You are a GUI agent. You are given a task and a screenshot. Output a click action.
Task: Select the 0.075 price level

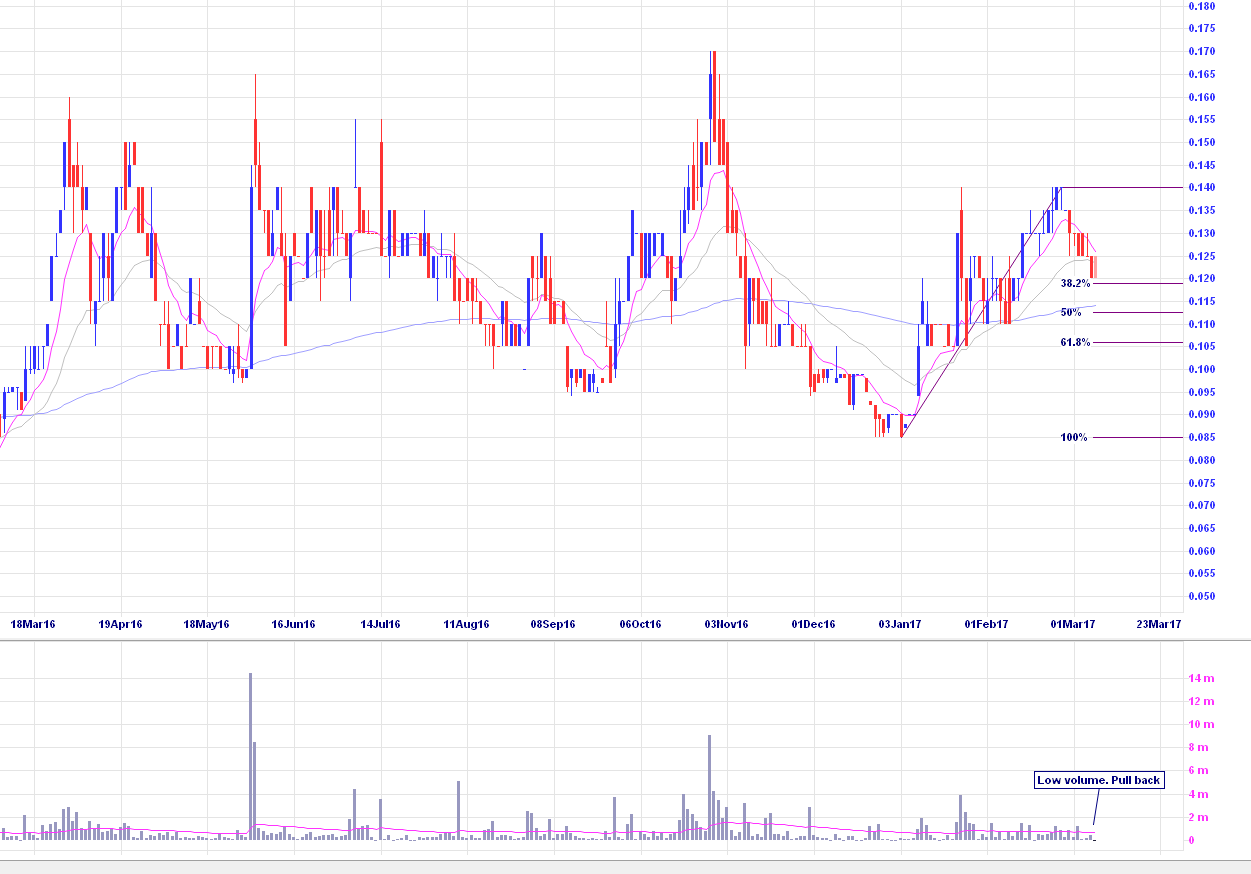pyautogui.click(x=1201, y=483)
